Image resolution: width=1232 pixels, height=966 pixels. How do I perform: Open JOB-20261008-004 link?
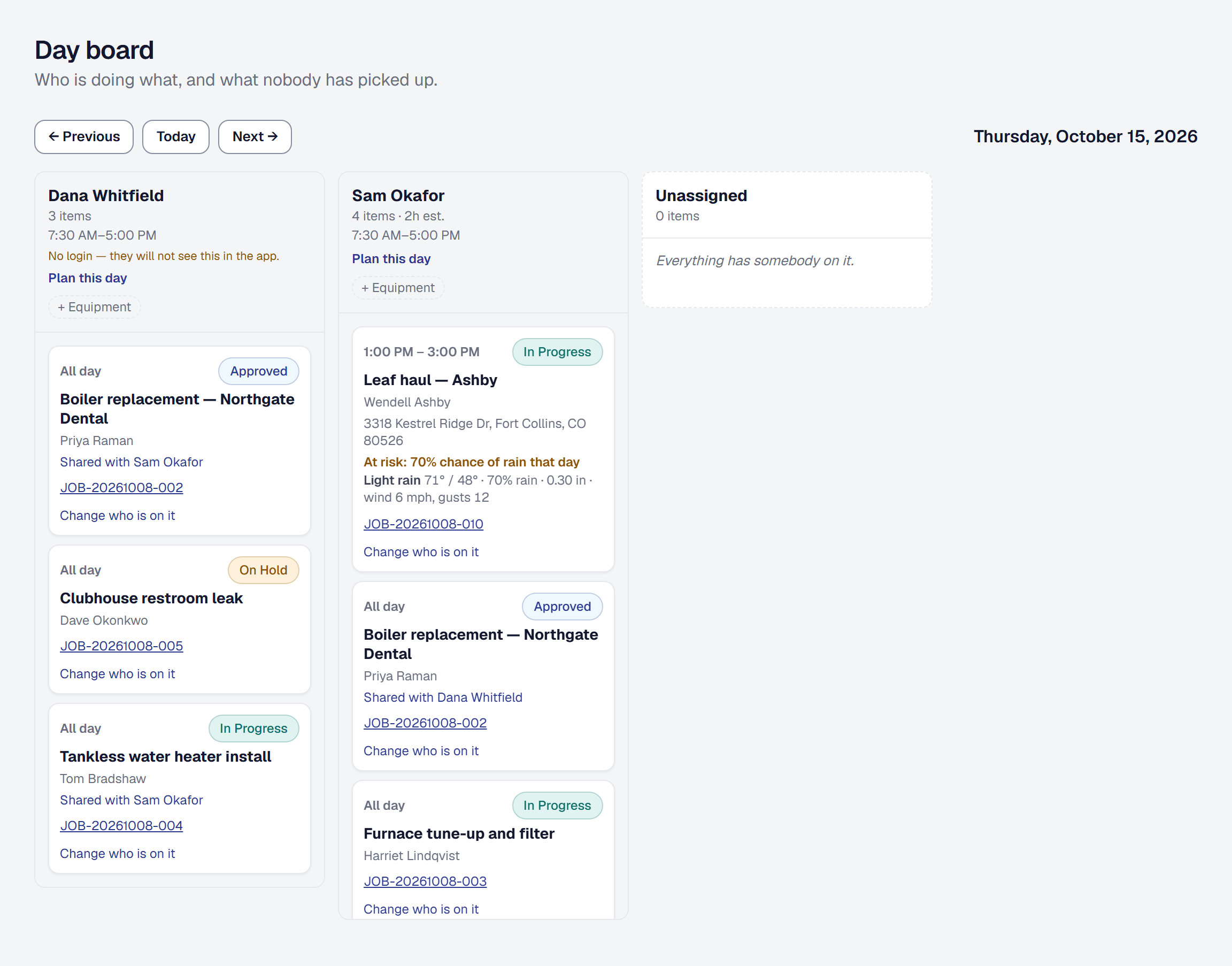121,826
